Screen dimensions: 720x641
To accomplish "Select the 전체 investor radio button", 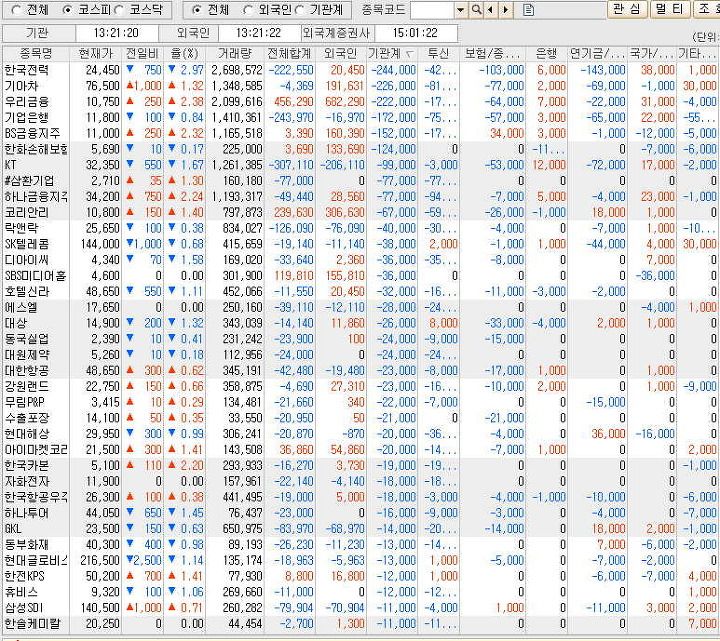I will coord(196,10).
